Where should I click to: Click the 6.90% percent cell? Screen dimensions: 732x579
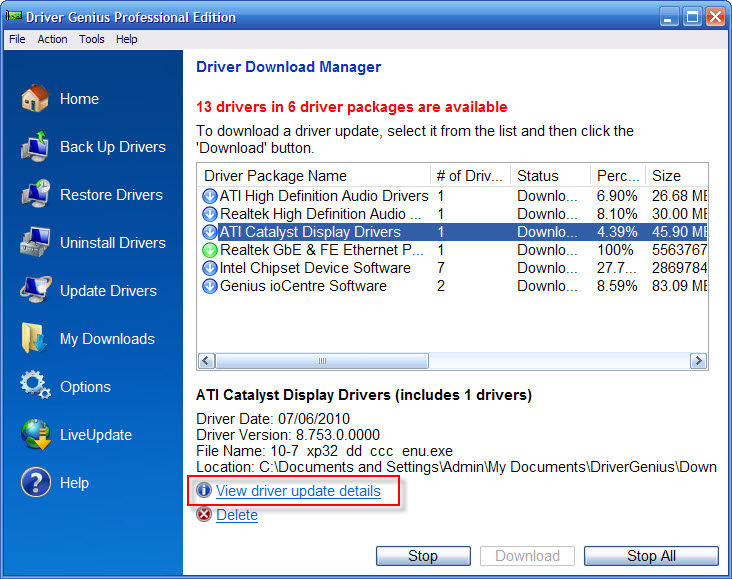point(617,196)
